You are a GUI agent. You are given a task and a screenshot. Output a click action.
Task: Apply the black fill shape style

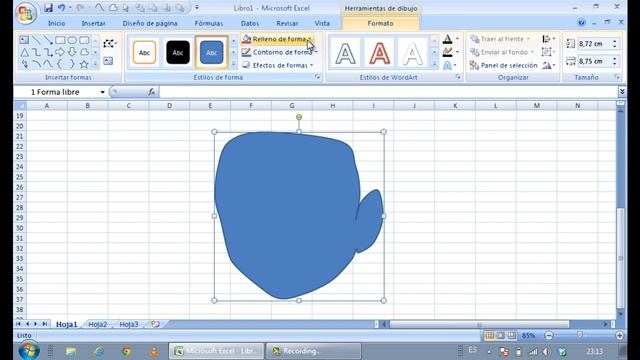[178, 52]
